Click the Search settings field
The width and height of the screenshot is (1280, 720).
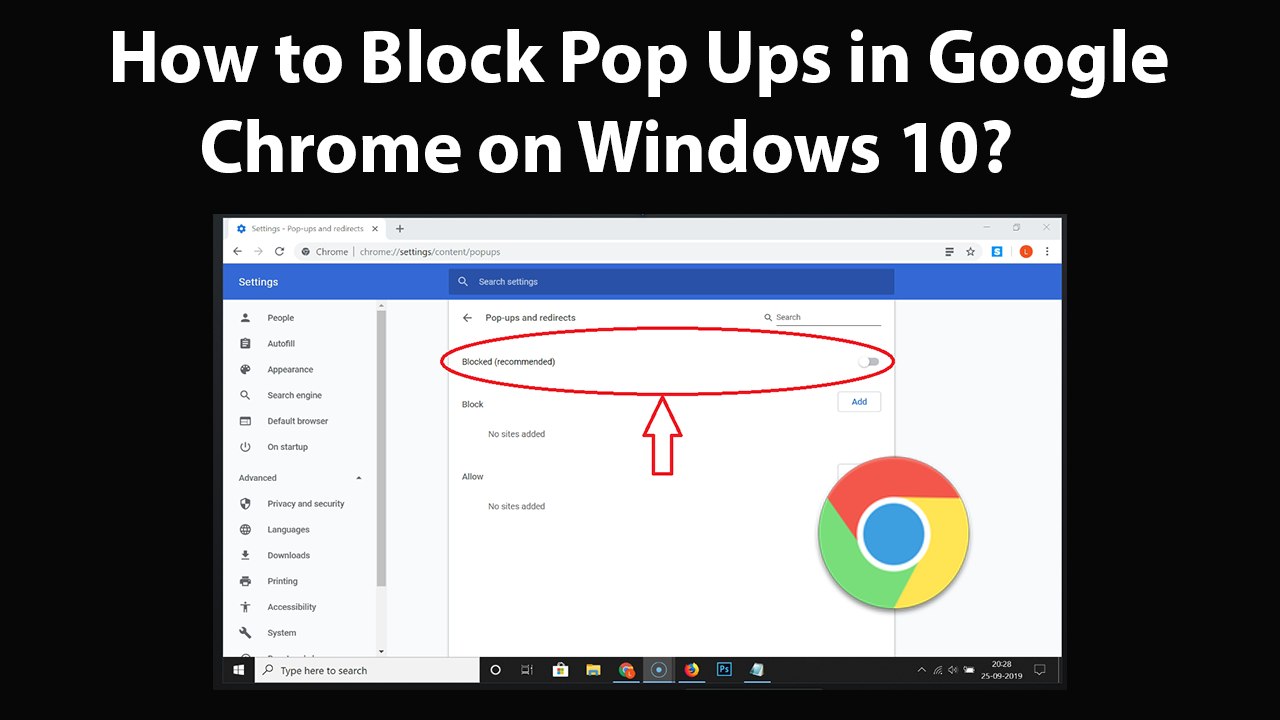tap(671, 282)
